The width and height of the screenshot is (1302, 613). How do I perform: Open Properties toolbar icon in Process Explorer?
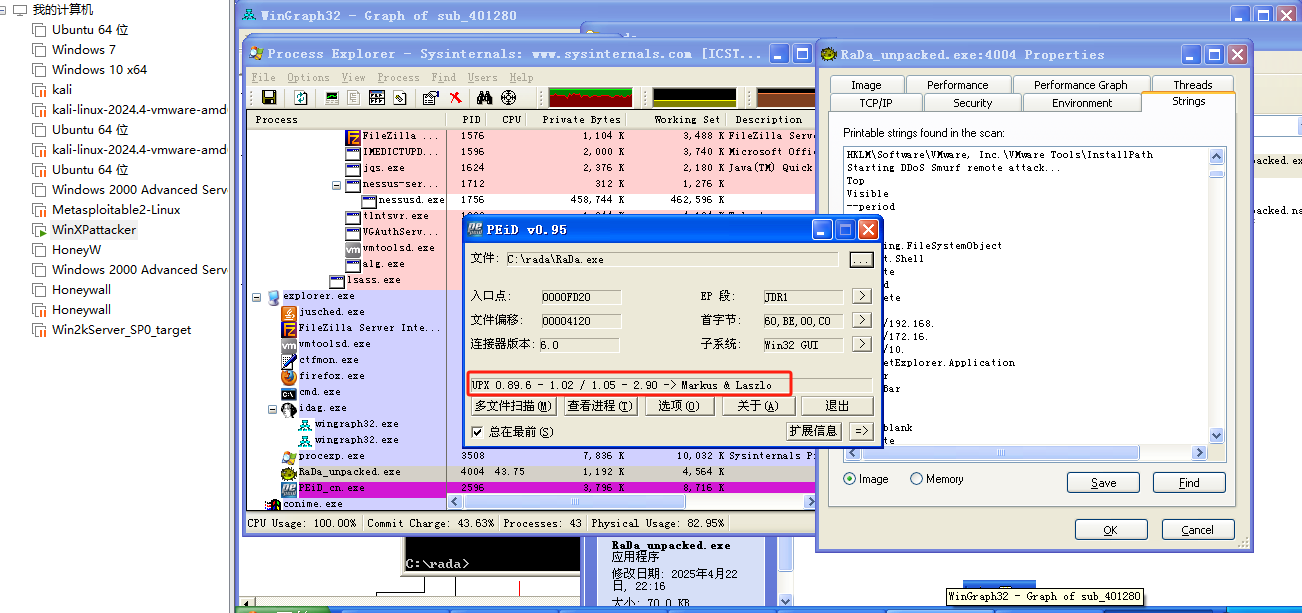[x=431, y=97]
